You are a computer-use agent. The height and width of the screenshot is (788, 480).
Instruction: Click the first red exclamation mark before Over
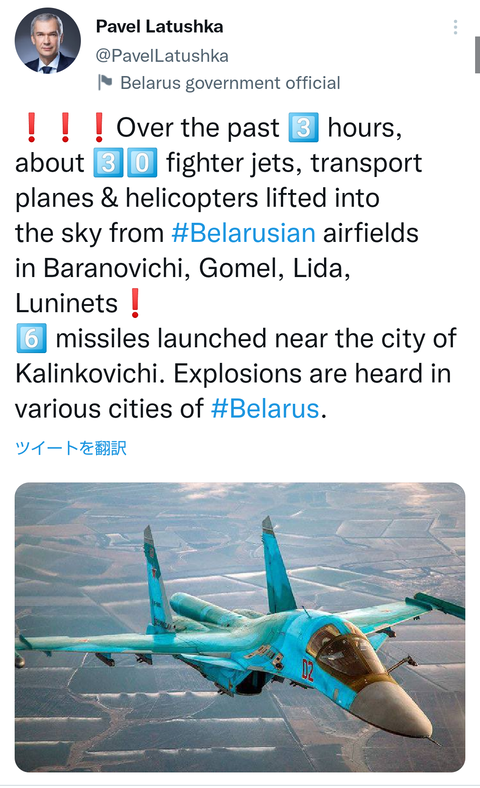(32, 128)
